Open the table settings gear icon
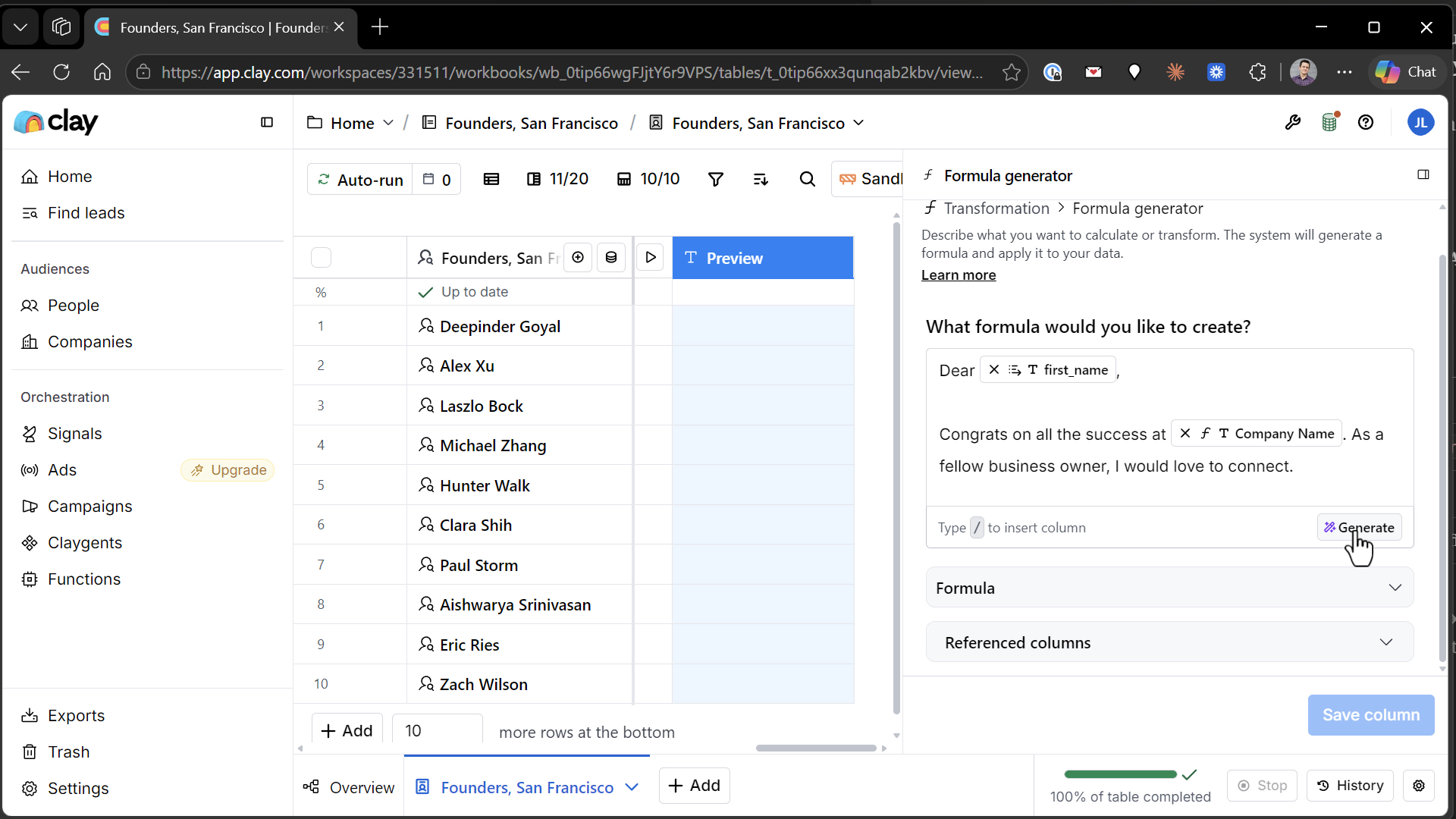The image size is (1456, 819). click(1419, 786)
